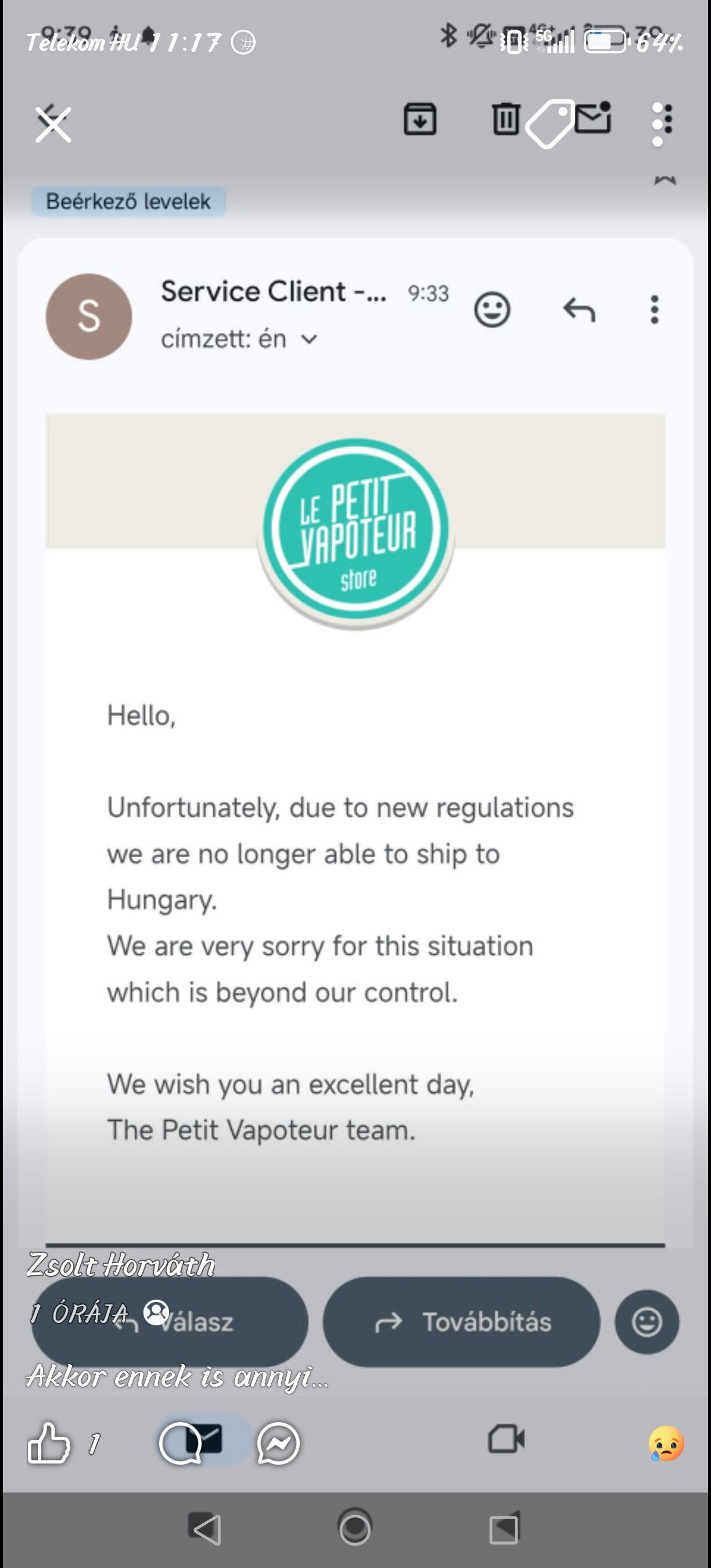Tap the Le Petit Vapoteur store logo
This screenshot has height=1568, width=711.
356,530
